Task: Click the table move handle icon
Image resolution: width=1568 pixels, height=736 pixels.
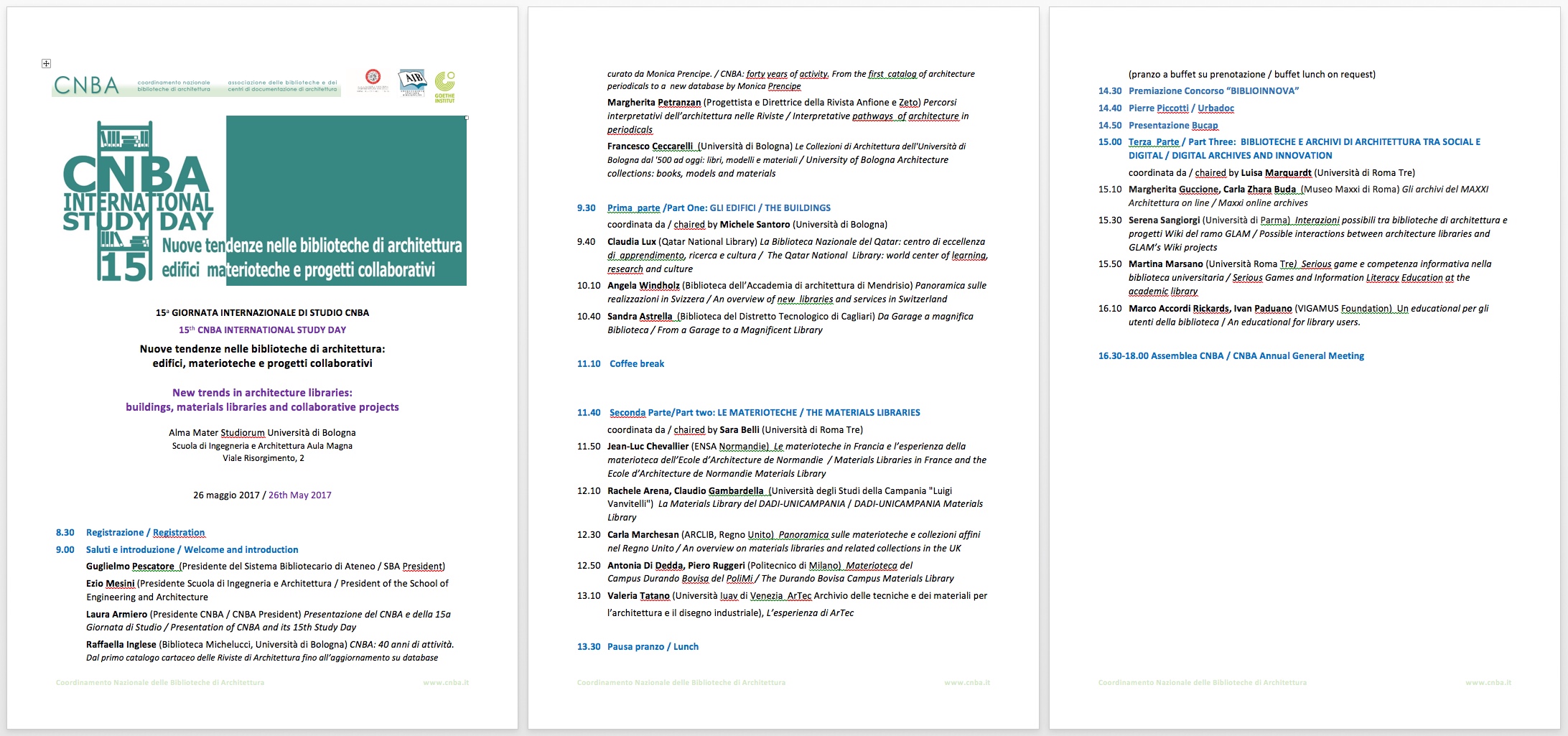Action: (46, 64)
